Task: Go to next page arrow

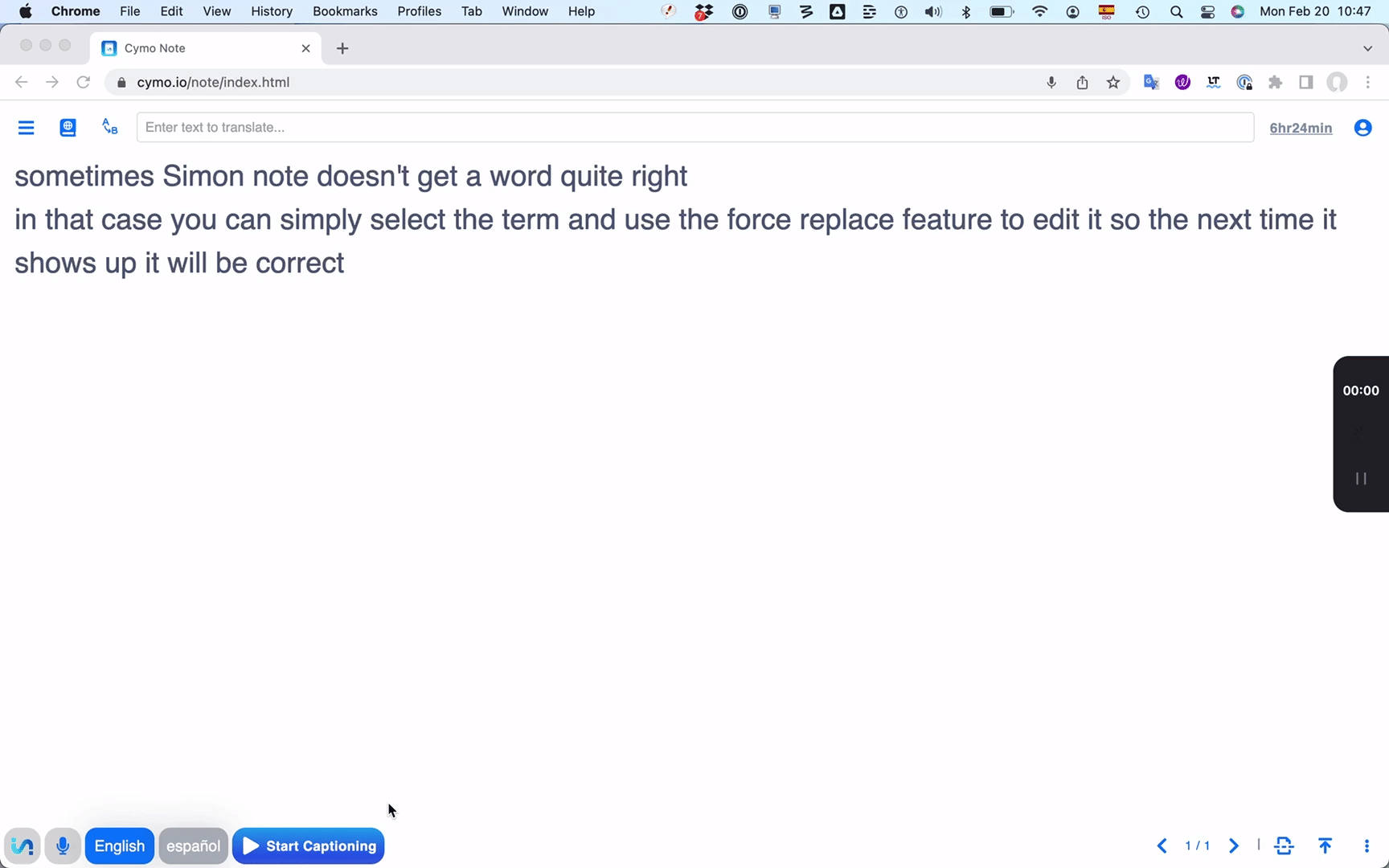Action: 1234,845
